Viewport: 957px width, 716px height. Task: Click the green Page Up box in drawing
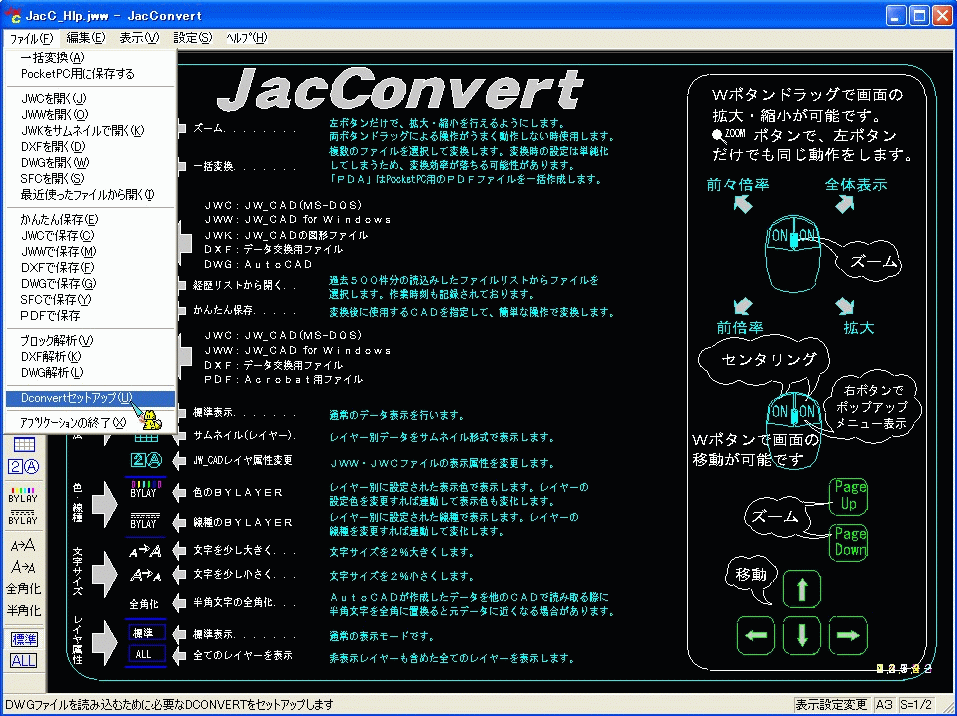[x=849, y=496]
